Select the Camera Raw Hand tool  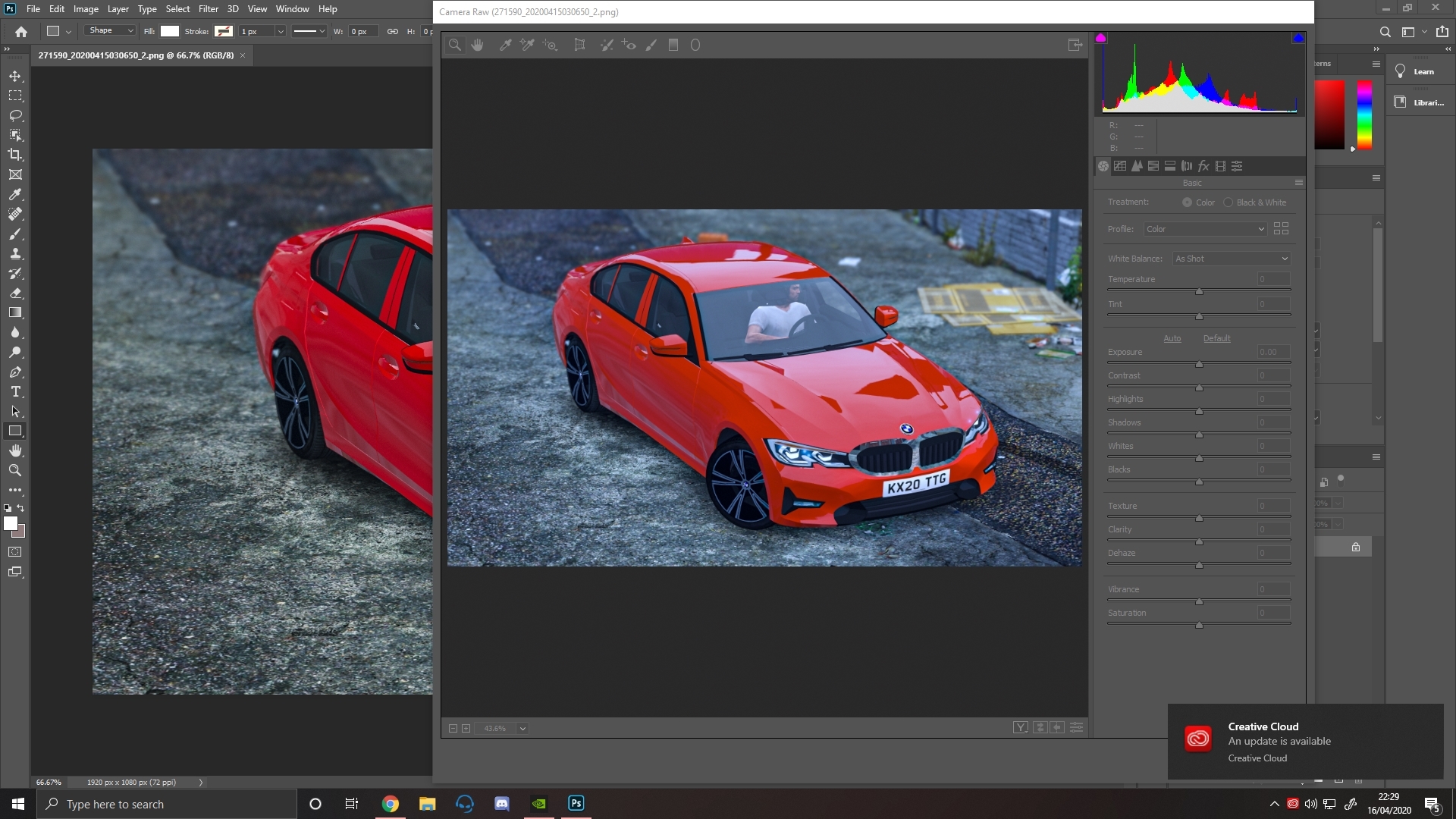coord(477,45)
